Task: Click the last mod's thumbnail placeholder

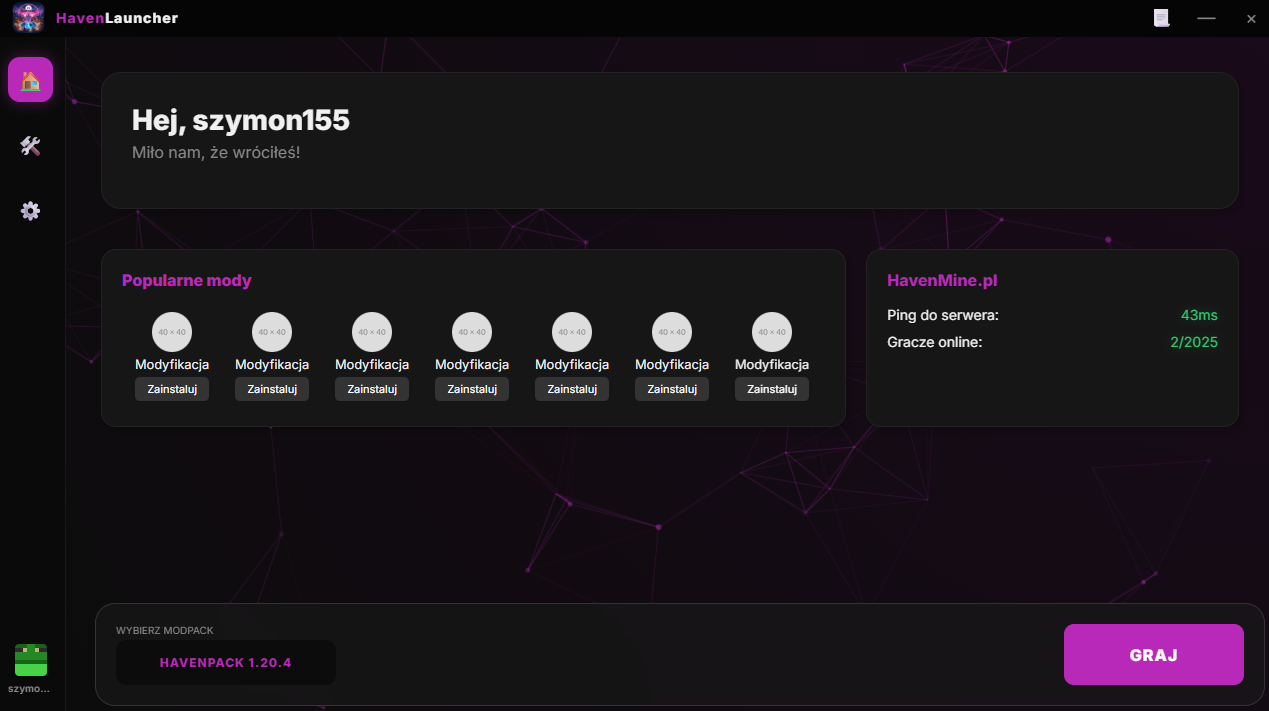Action: (x=771, y=331)
